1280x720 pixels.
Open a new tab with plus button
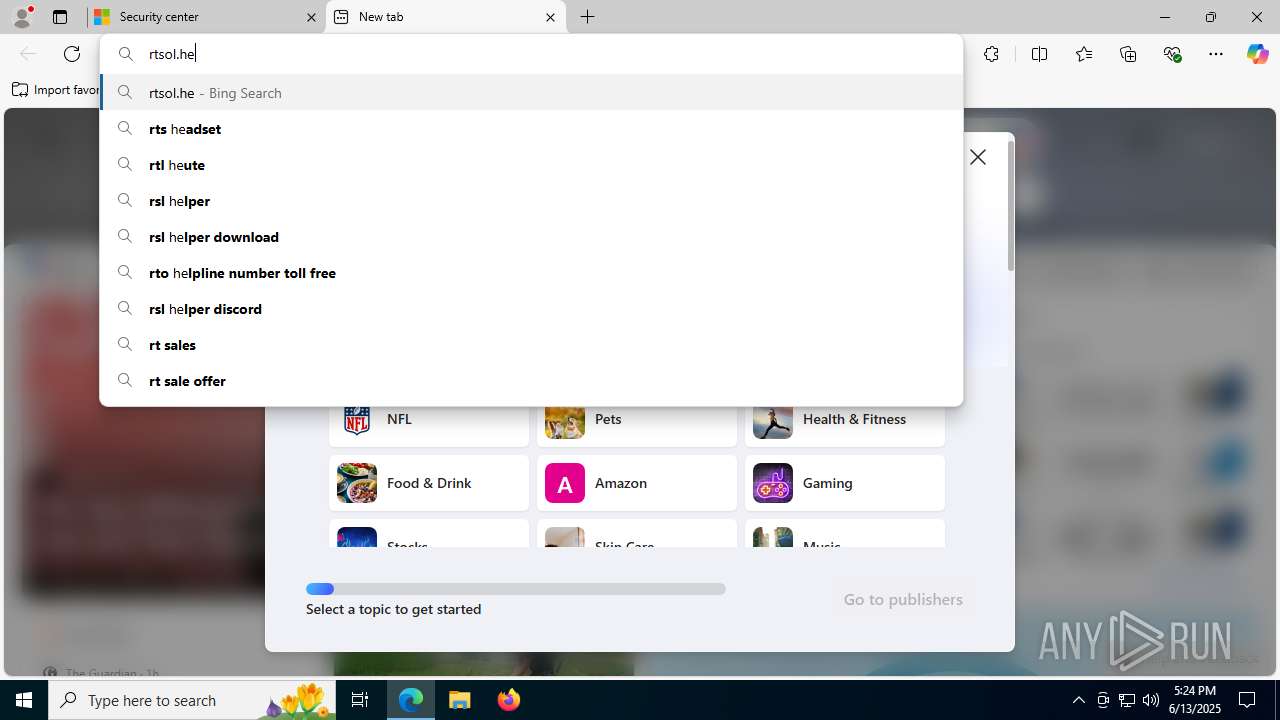coord(588,17)
